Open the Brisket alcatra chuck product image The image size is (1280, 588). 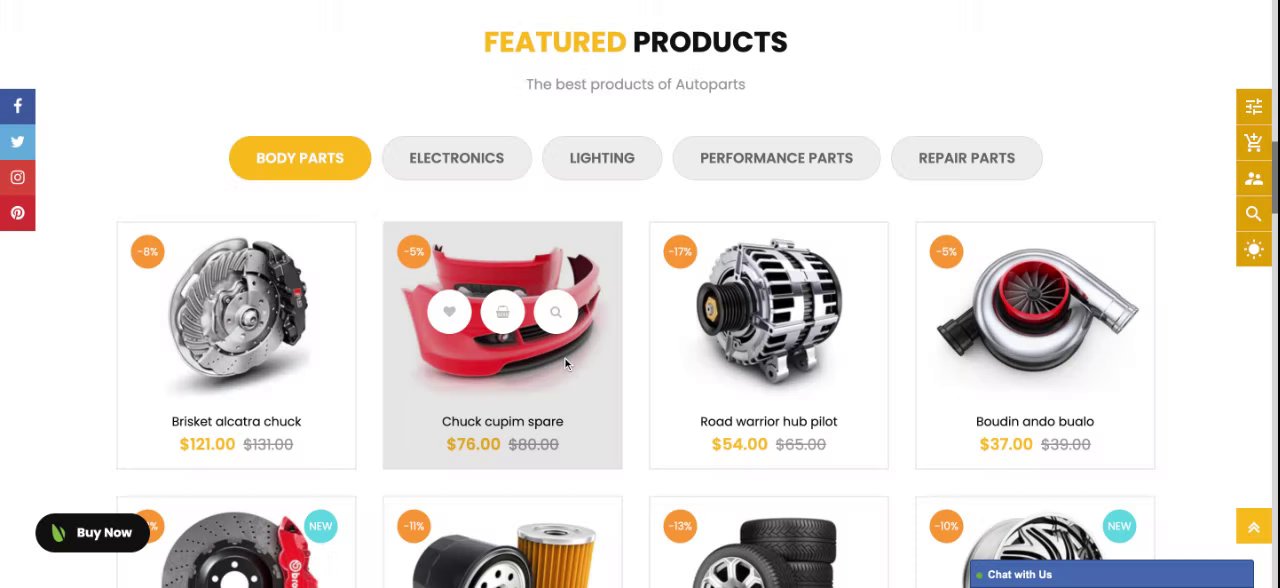pos(236,314)
